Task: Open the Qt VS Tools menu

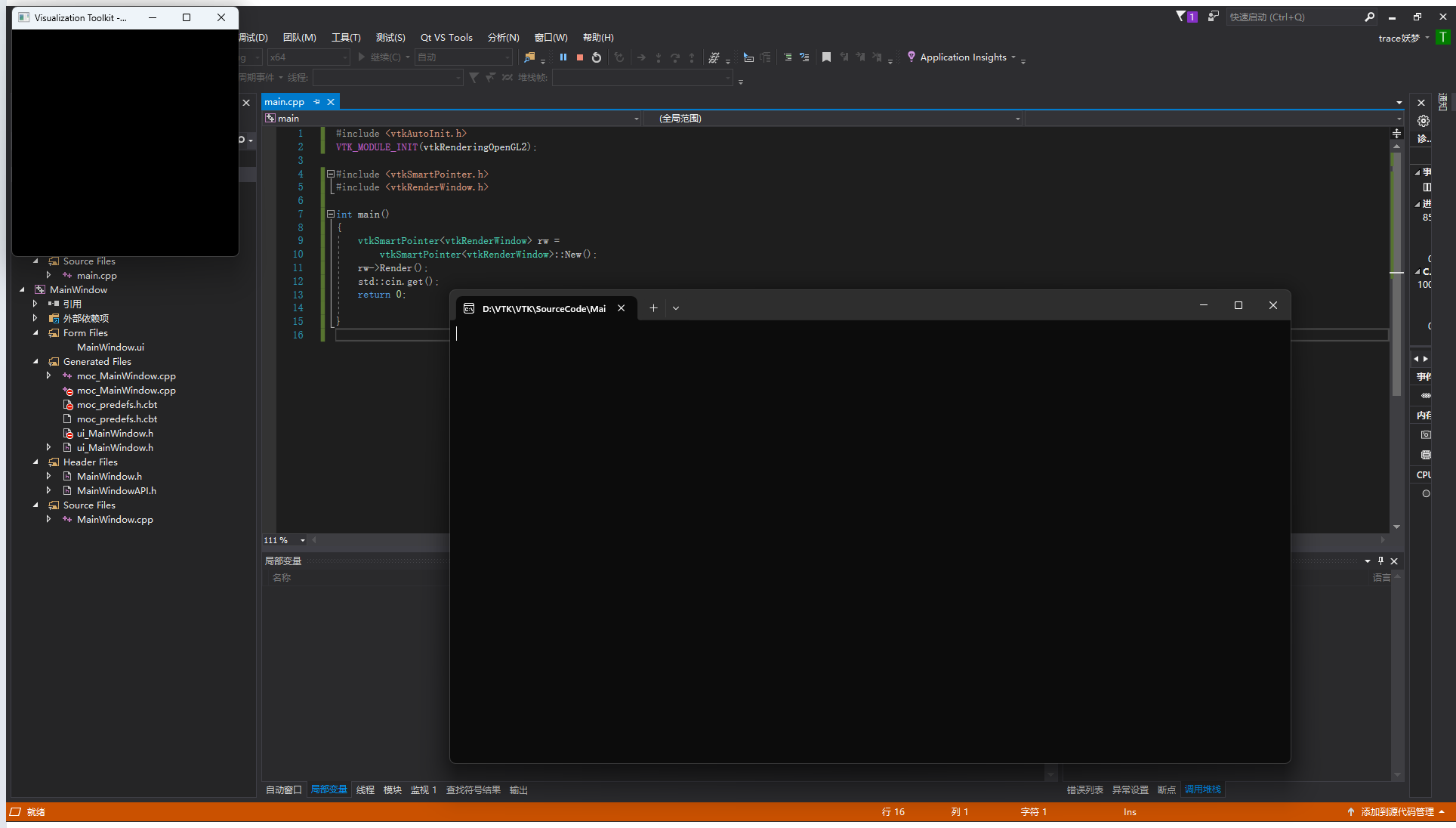Action: [446, 37]
